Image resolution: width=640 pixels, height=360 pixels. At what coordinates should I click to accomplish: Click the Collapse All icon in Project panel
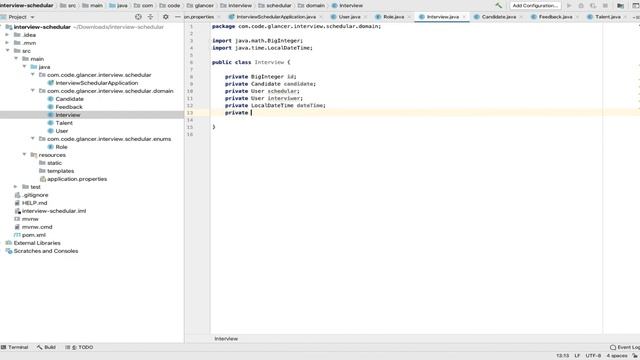click(x=150, y=17)
